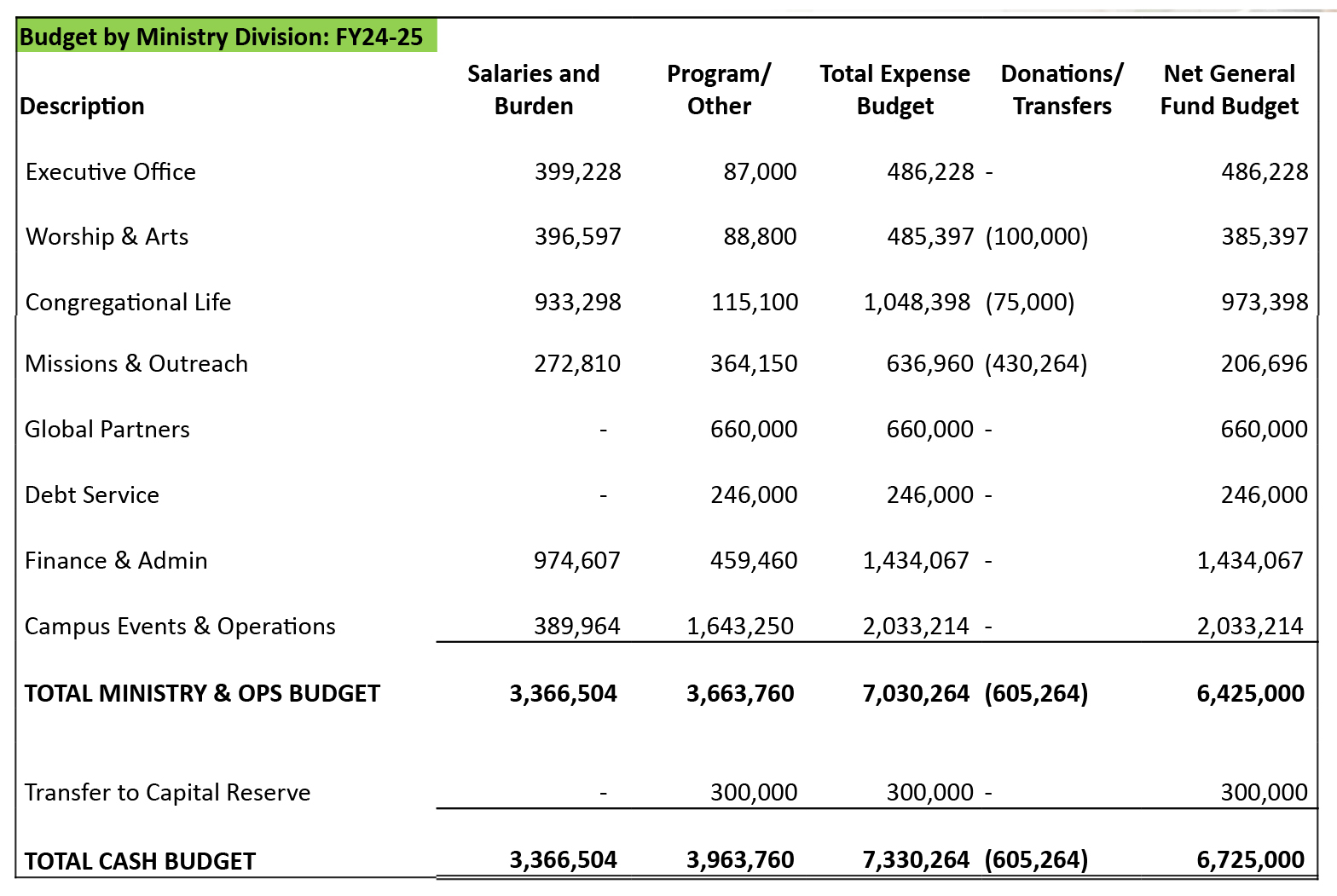Image resolution: width=1337 pixels, height=896 pixels.
Task: Select the "Executive Office" row label
Action: coord(111,172)
